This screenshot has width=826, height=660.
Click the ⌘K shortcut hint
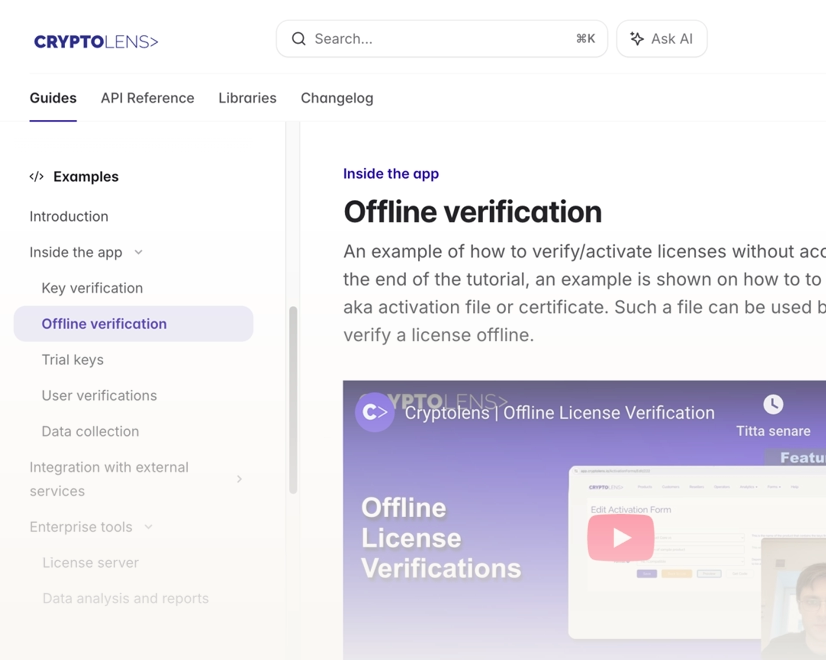[x=585, y=39]
